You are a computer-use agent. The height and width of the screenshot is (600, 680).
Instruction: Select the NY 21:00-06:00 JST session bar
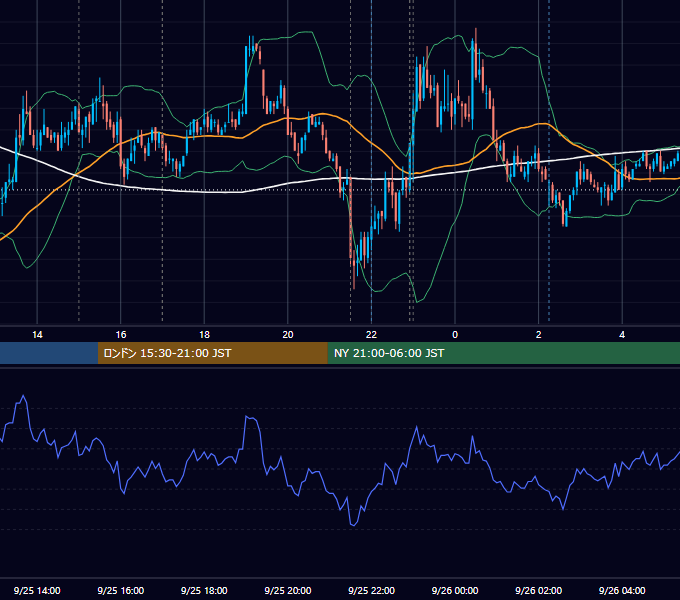tap(503, 353)
